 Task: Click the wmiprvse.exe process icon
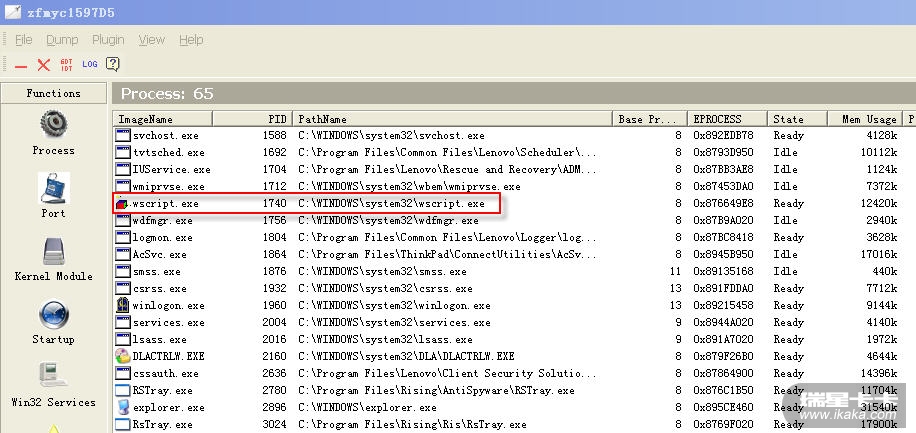(123, 186)
